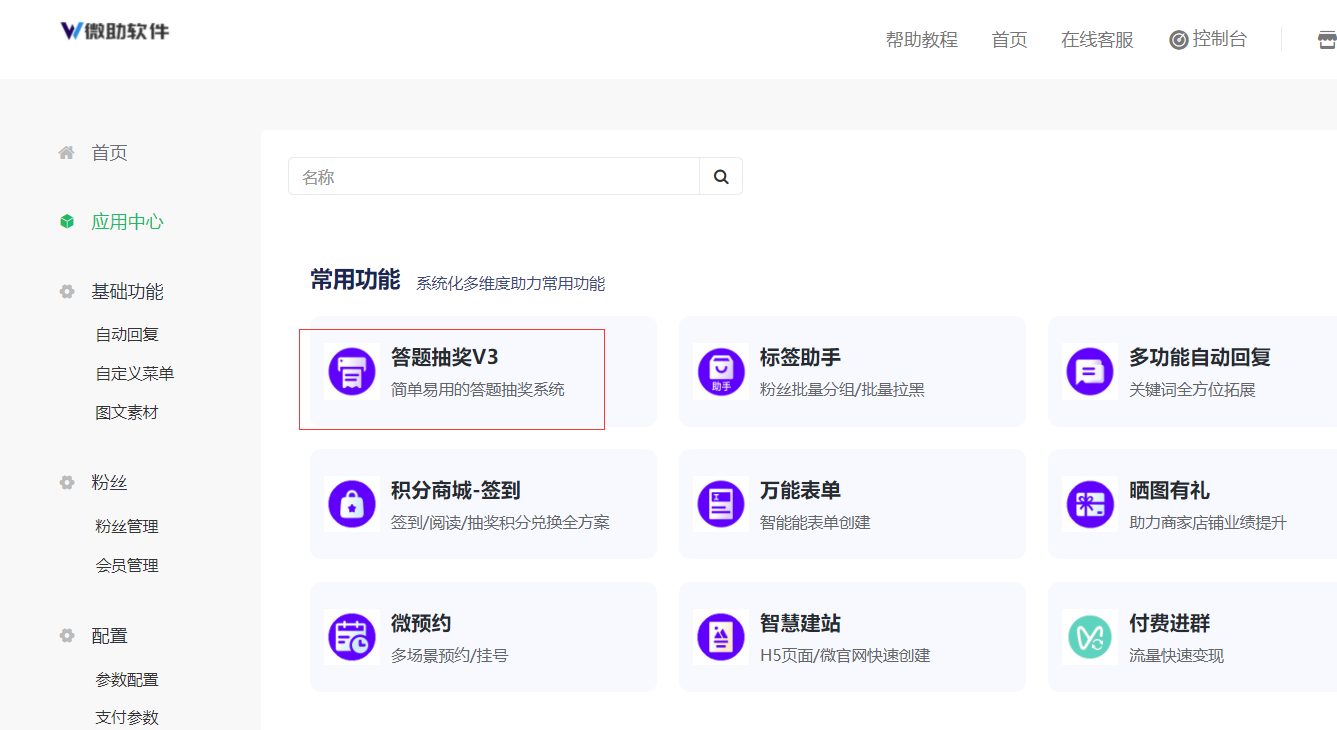Click the text 关键词全方位拓展

1192,390
